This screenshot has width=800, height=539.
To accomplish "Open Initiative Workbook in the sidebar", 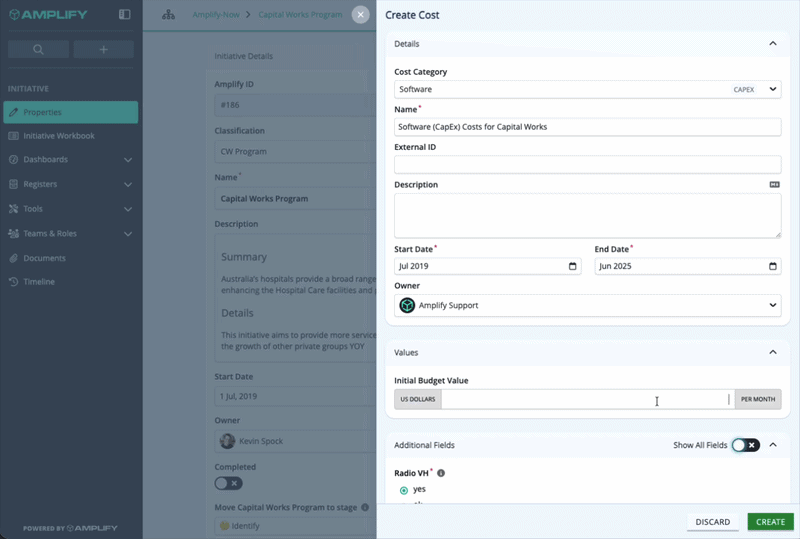I will click(x=70, y=136).
